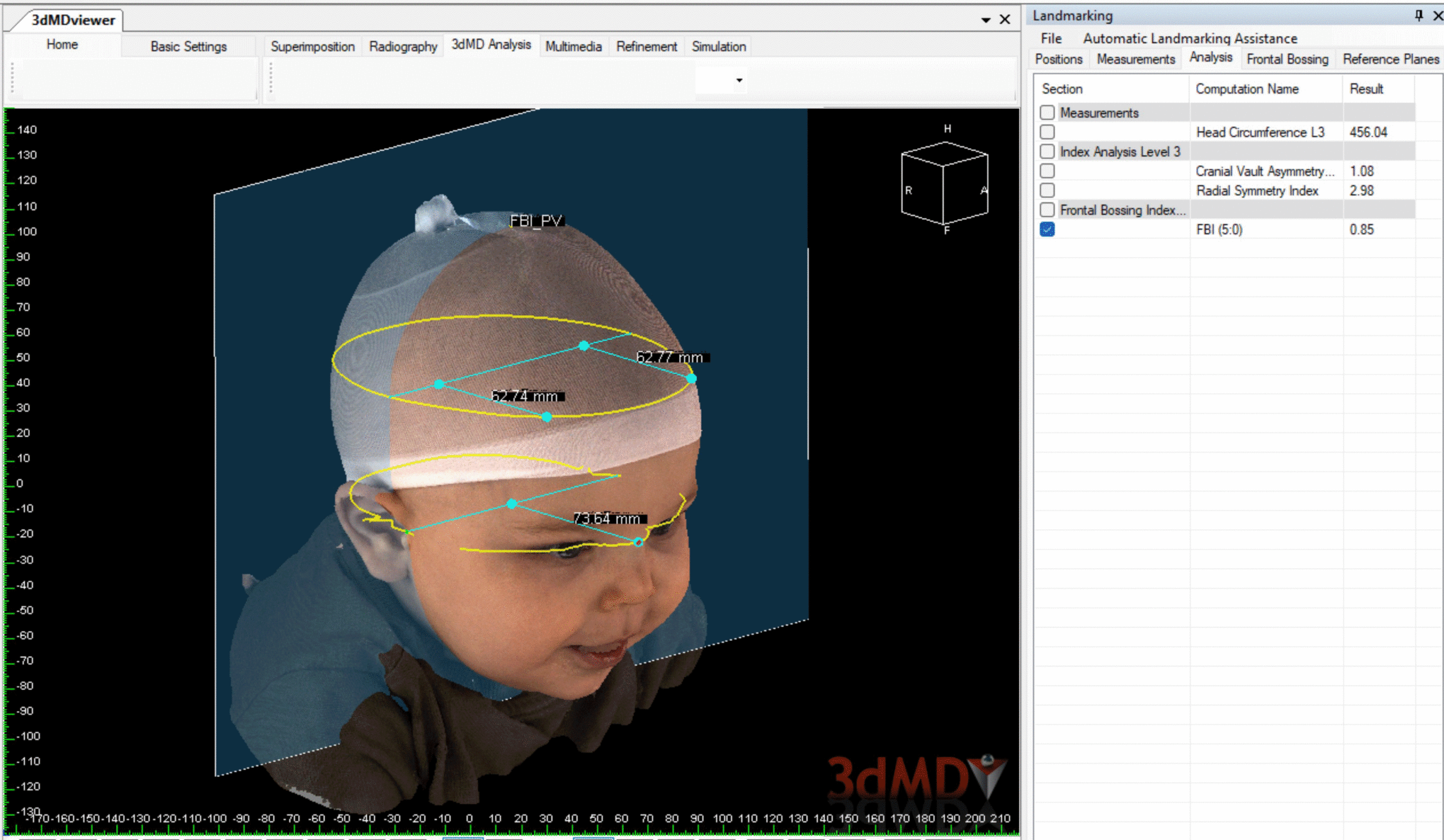
Task: Open the document tab list dropdown arrow
Action: [985, 20]
